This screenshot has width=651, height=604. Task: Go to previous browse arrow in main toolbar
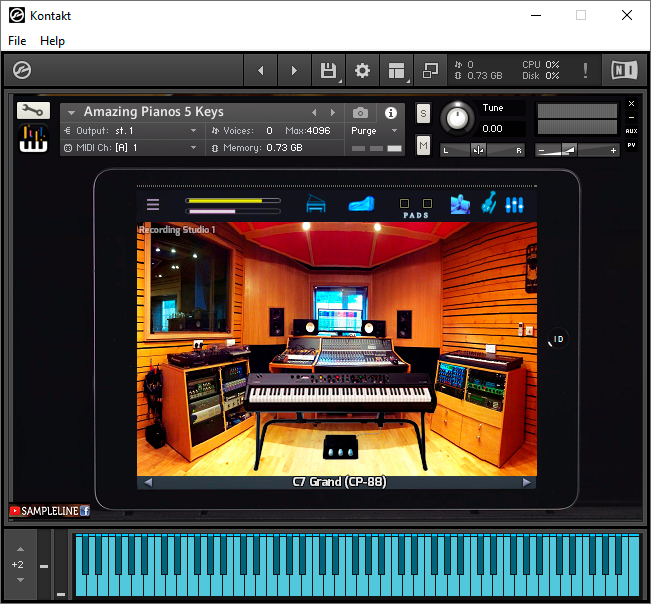point(261,70)
